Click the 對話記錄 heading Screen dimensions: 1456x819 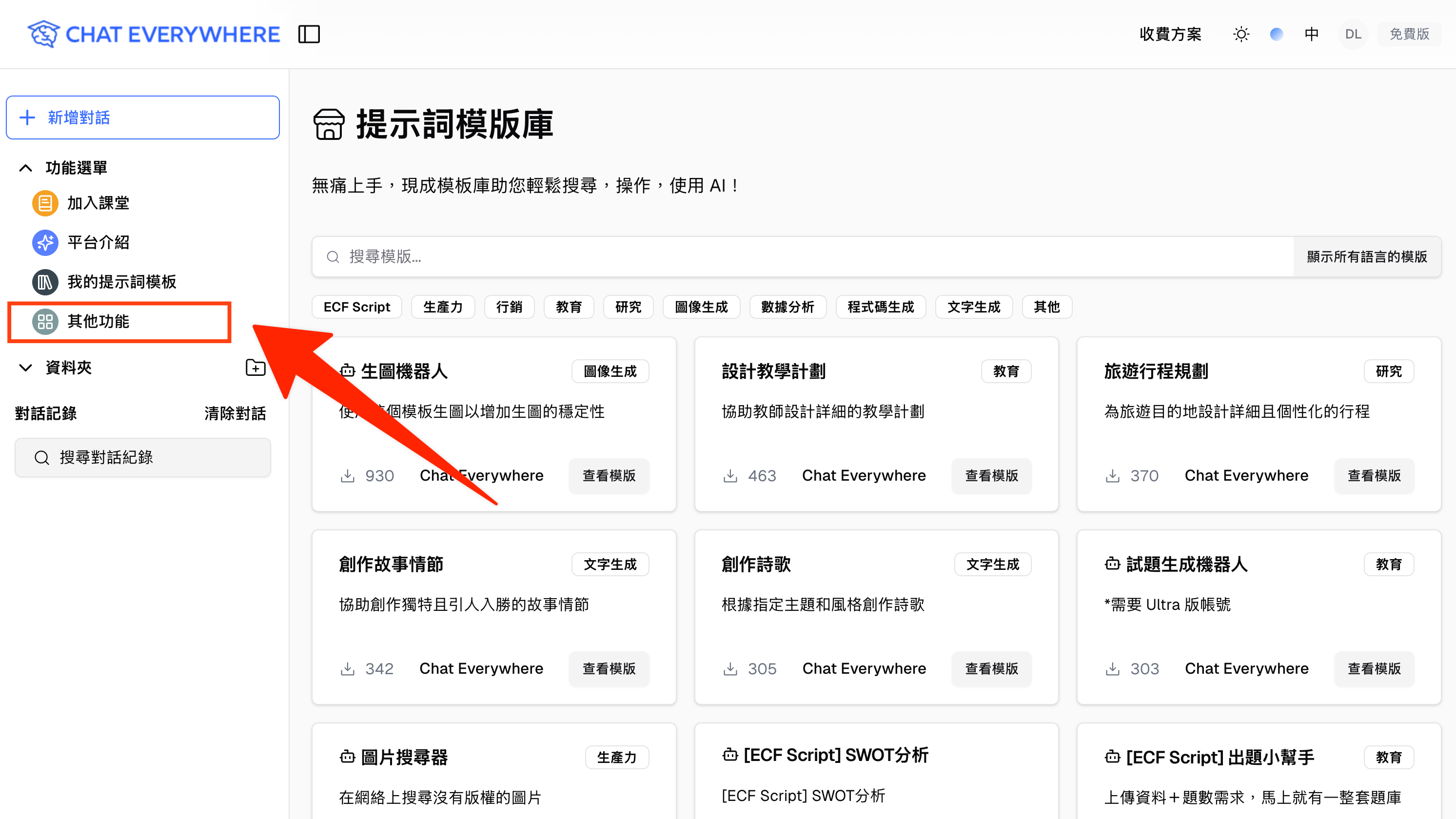pyautogui.click(x=46, y=413)
